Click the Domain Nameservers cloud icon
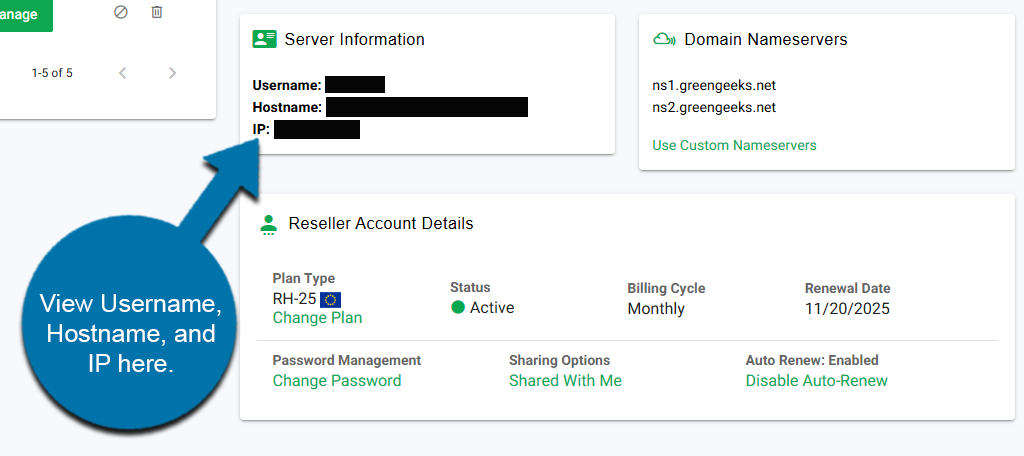This screenshot has height=456, width=1024. click(664, 39)
